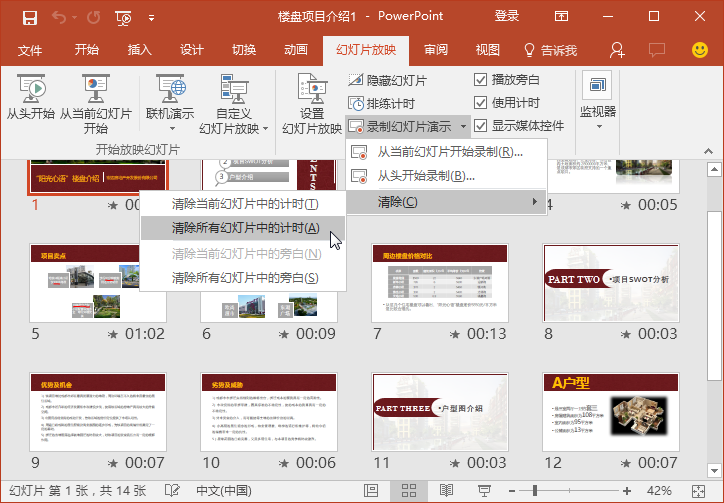The height and width of the screenshot is (503, 724).
Task: Collapse the ribbon with the chevron
Action: tap(708, 151)
